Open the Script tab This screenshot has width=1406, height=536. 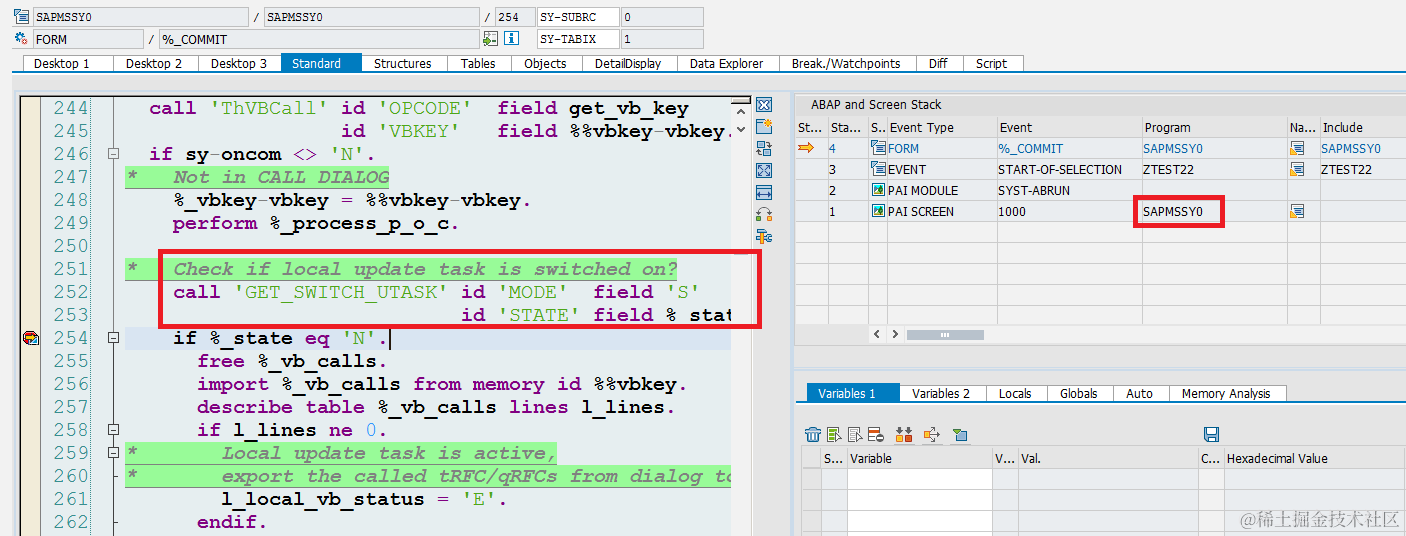[x=991, y=63]
